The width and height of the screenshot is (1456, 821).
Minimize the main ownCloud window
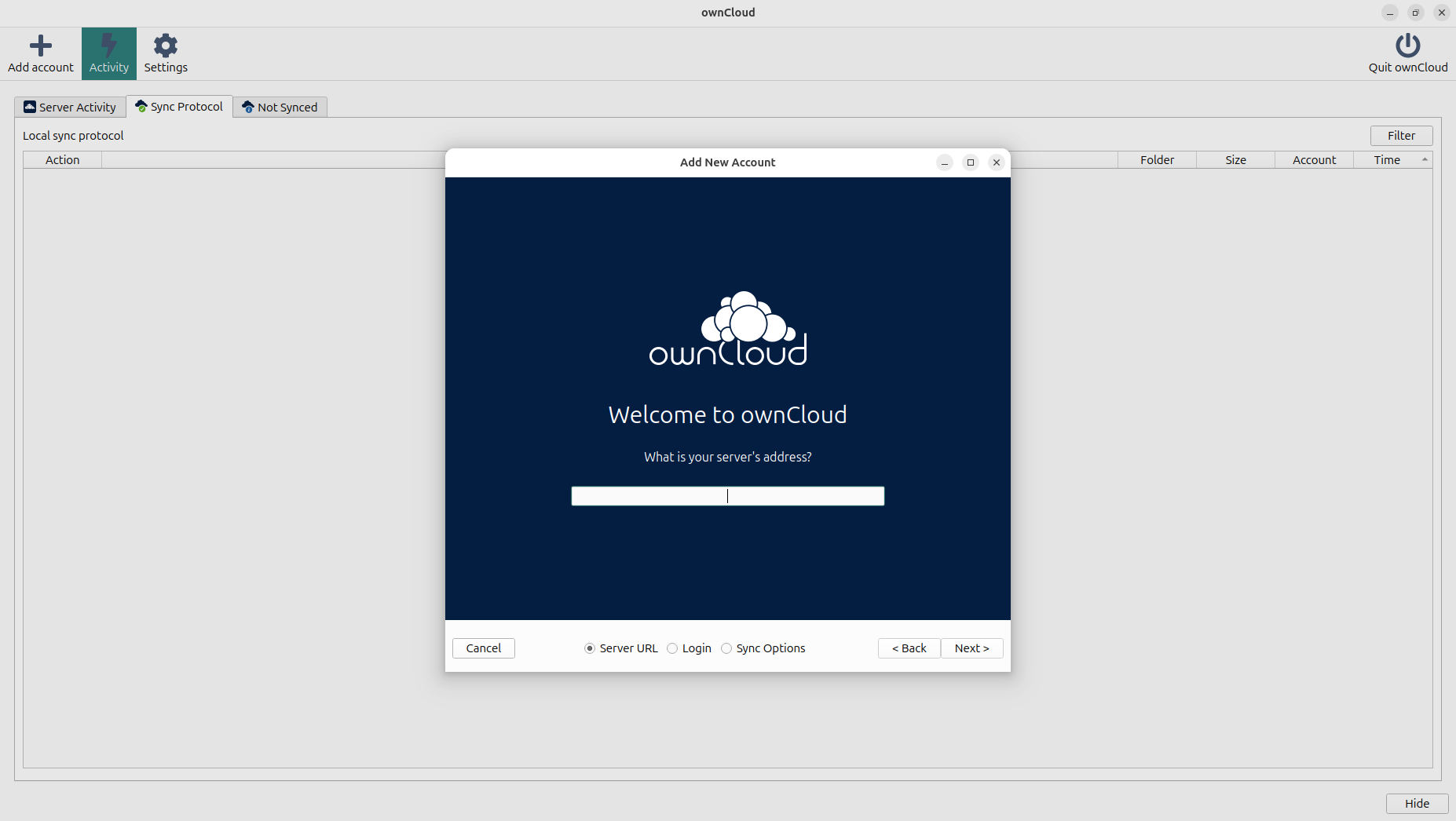[x=1390, y=13]
